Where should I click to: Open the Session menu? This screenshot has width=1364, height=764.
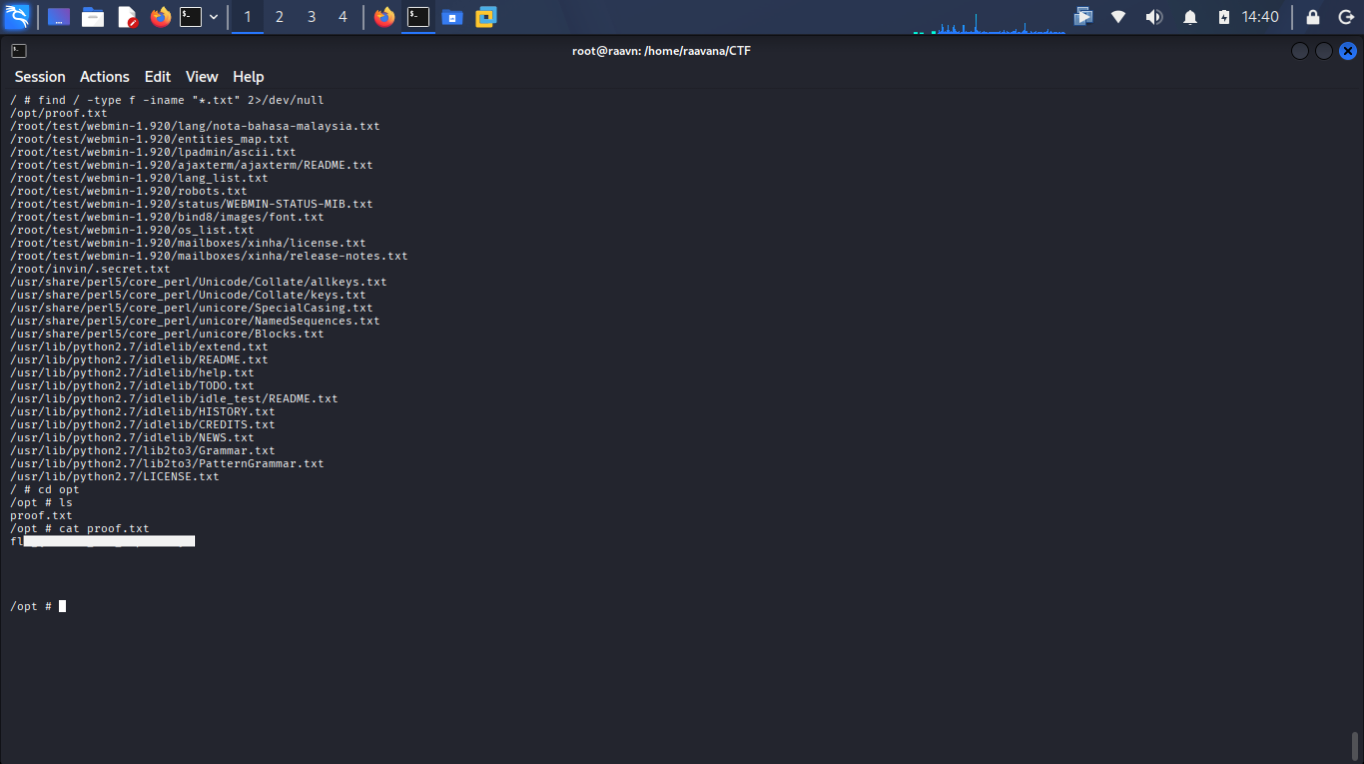click(x=40, y=77)
